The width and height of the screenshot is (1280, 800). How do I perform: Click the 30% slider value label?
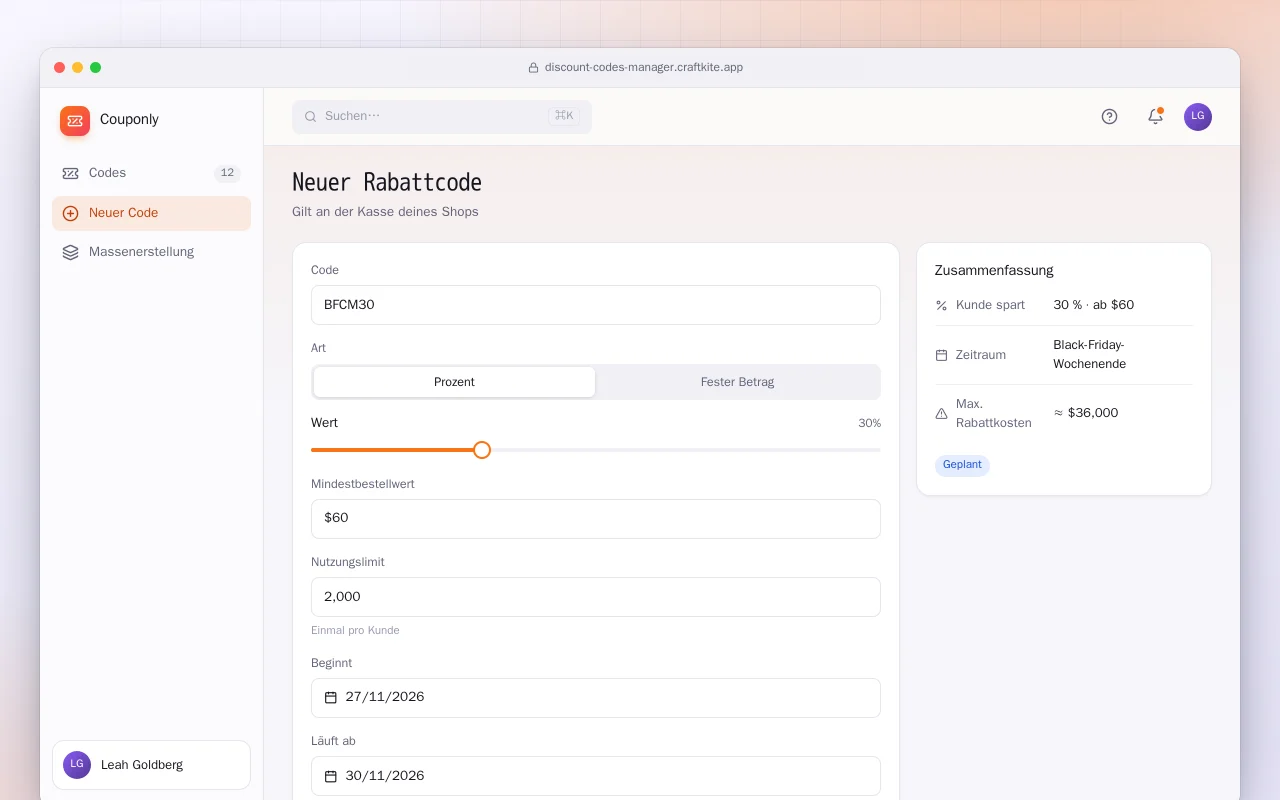click(x=869, y=424)
